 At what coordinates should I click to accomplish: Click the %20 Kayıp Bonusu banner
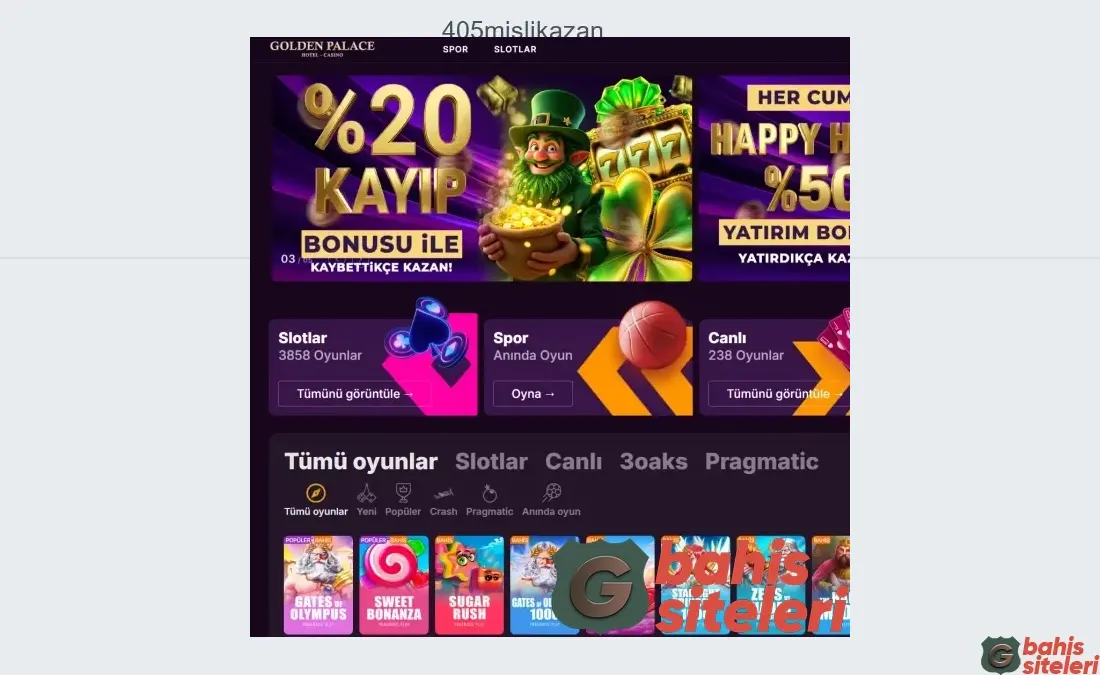tap(482, 178)
